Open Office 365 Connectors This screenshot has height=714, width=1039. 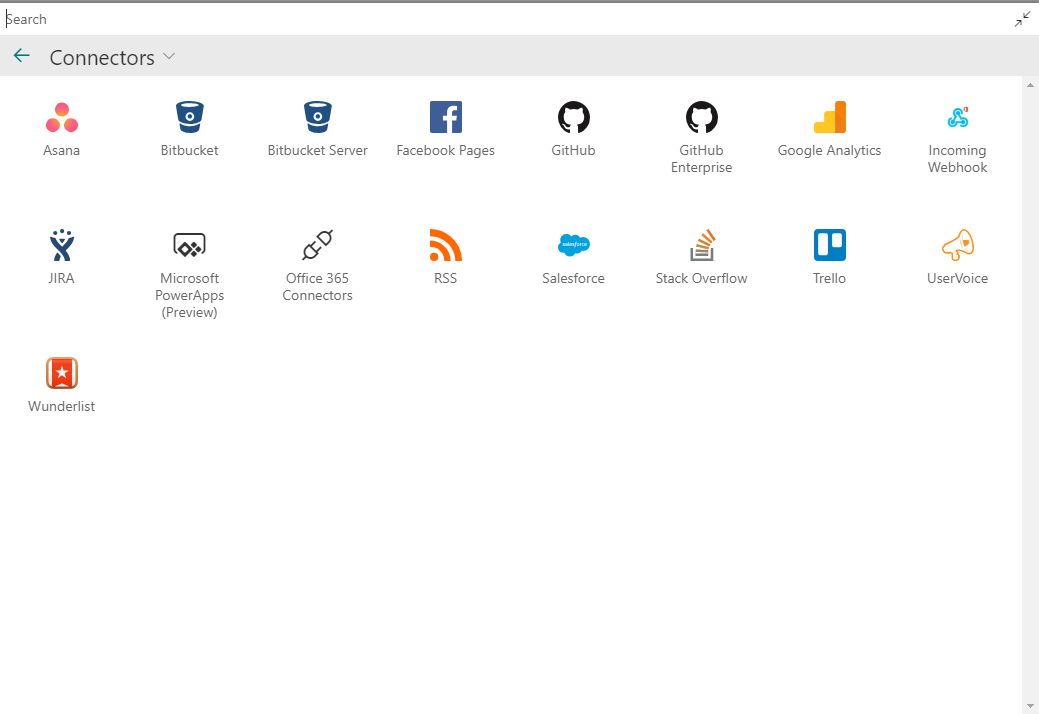[x=318, y=246]
